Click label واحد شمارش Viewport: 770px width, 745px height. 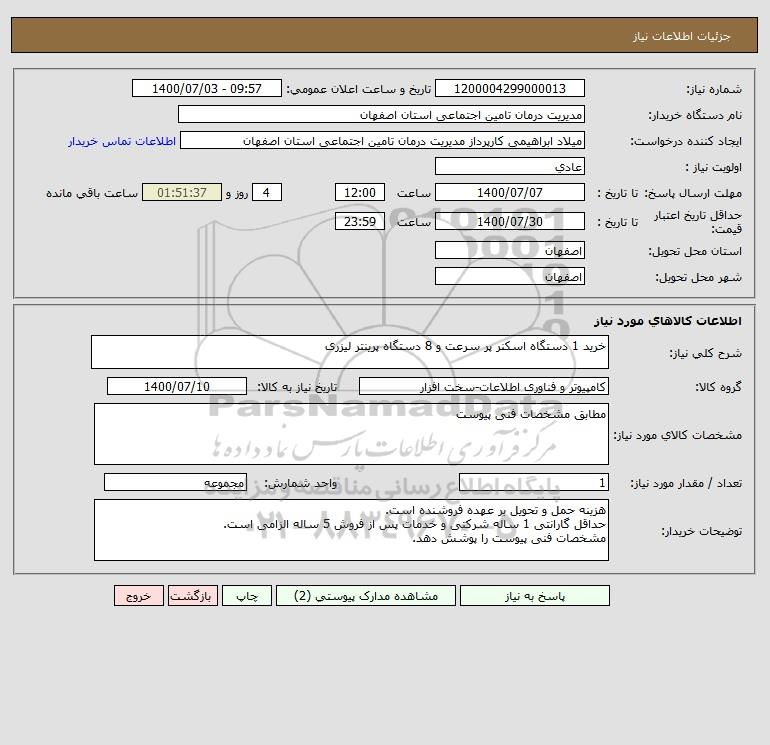click(301, 483)
